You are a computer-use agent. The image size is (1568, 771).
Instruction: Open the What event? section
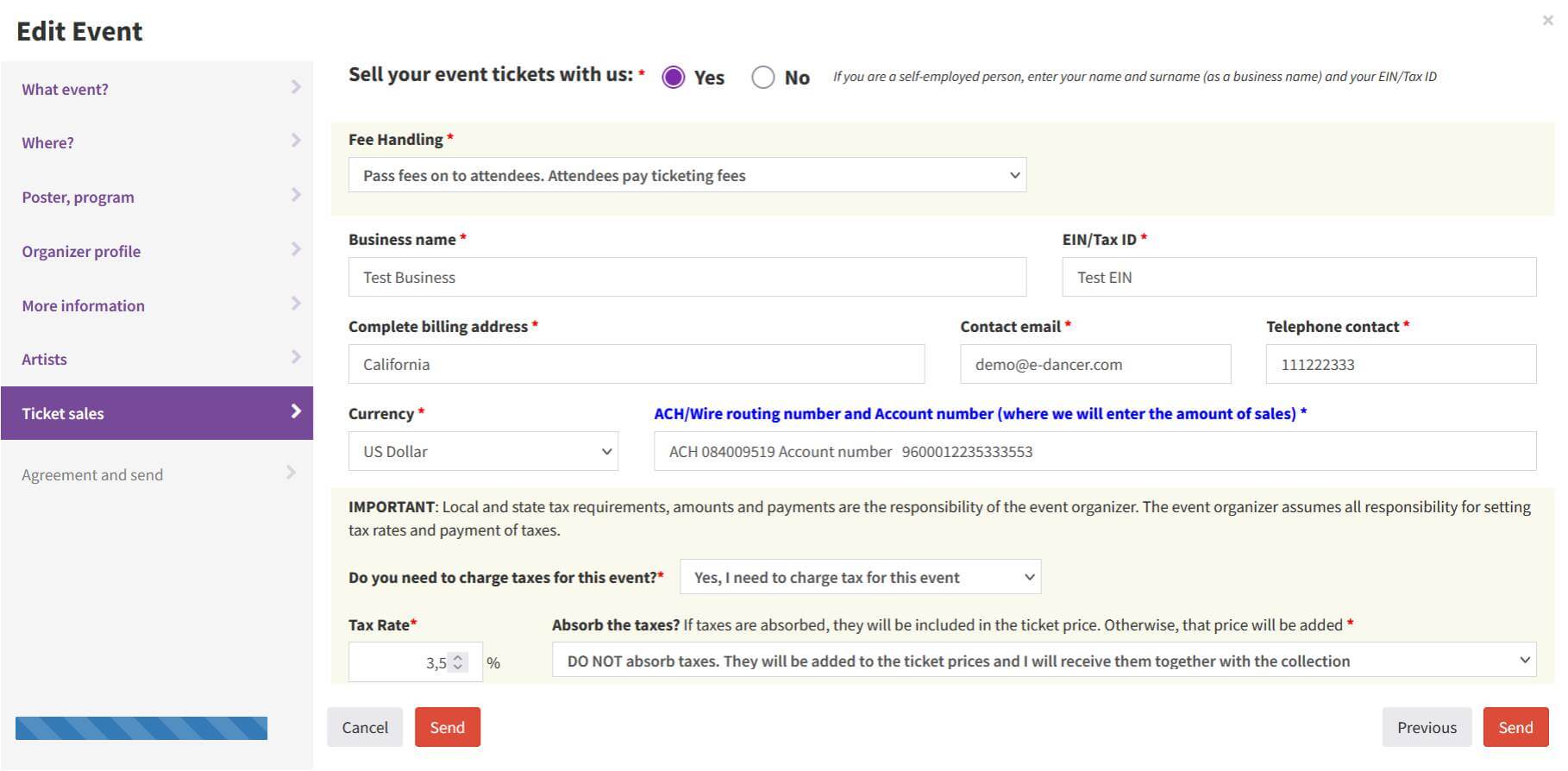tap(157, 89)
